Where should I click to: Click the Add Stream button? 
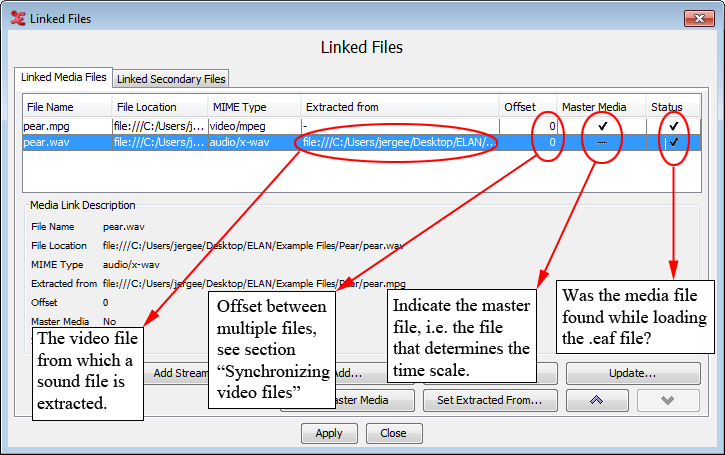point(178,373)
